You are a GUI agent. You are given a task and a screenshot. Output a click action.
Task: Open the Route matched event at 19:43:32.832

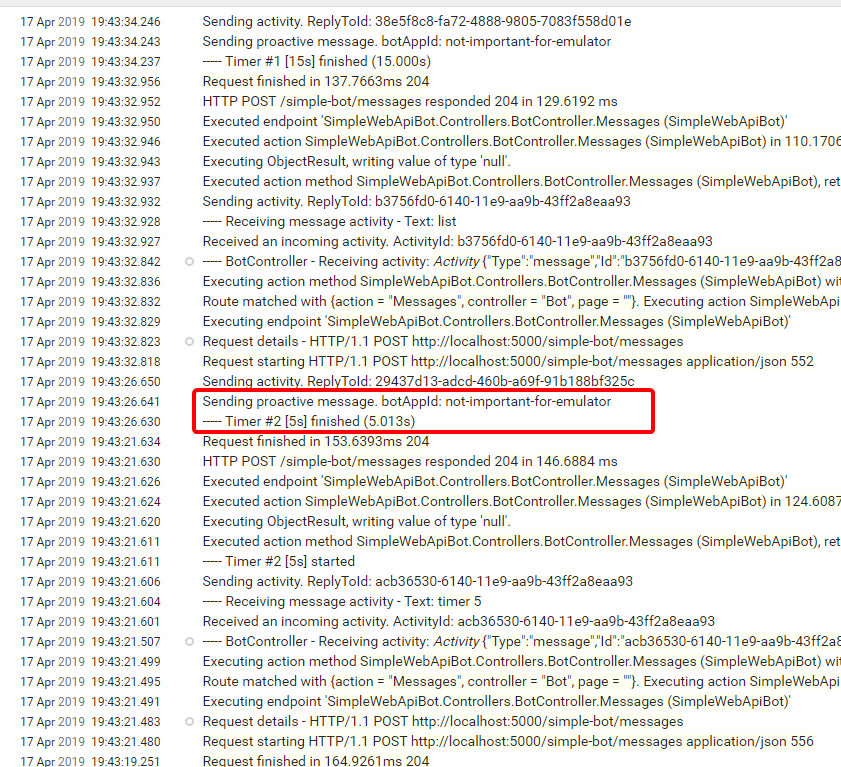tap(521, 301)
